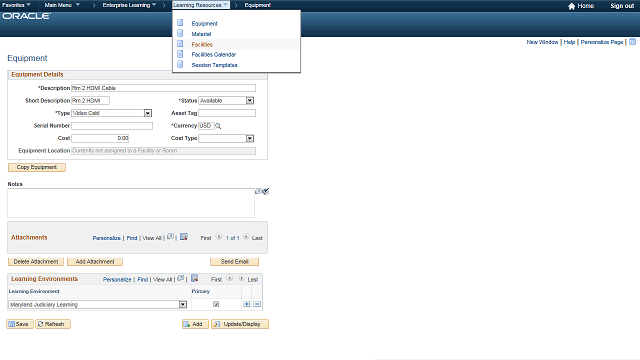640x360 pixels.
Task: Click the Description input field
Action: pos(164,88)
